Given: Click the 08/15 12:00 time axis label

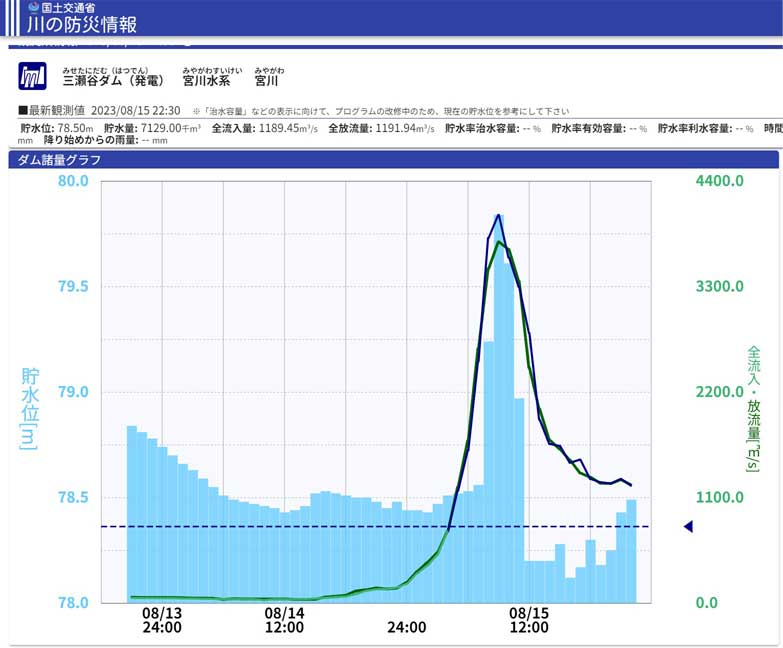Looking at the screenshot, I should pyautogui.click(x=529, y=620).
